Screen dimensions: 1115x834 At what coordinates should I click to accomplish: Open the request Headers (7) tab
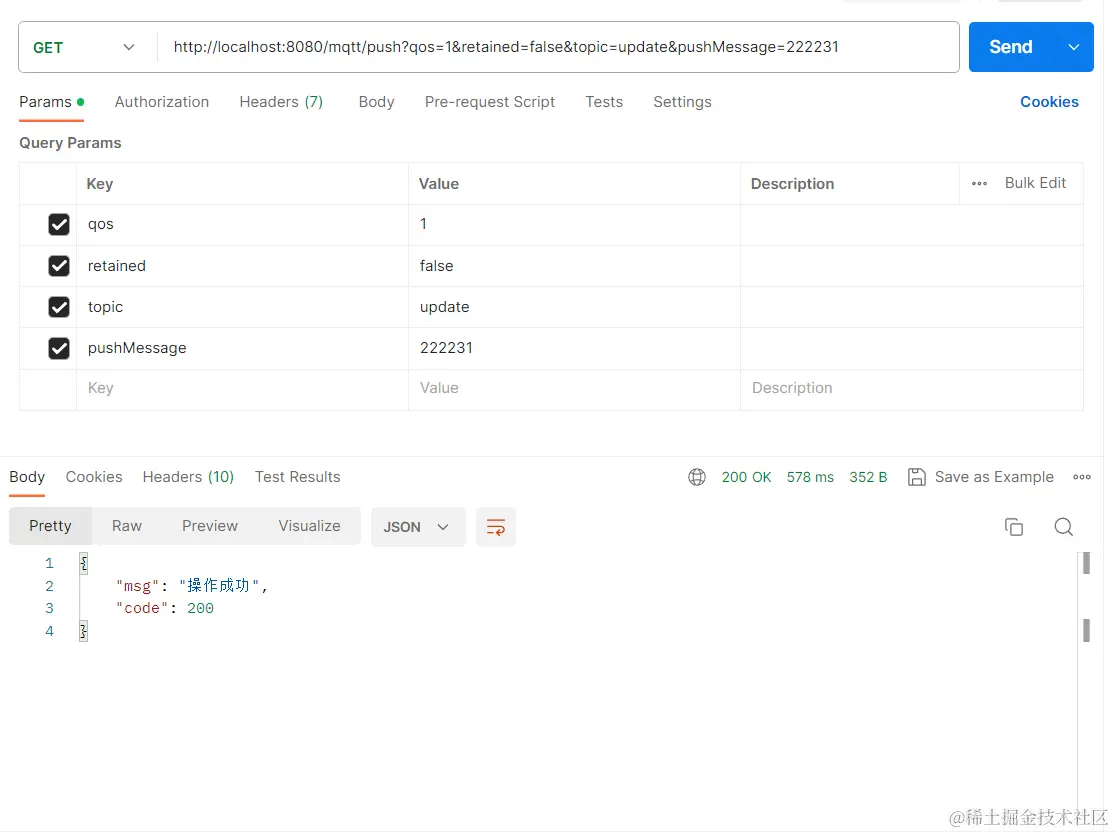(281, 102)
